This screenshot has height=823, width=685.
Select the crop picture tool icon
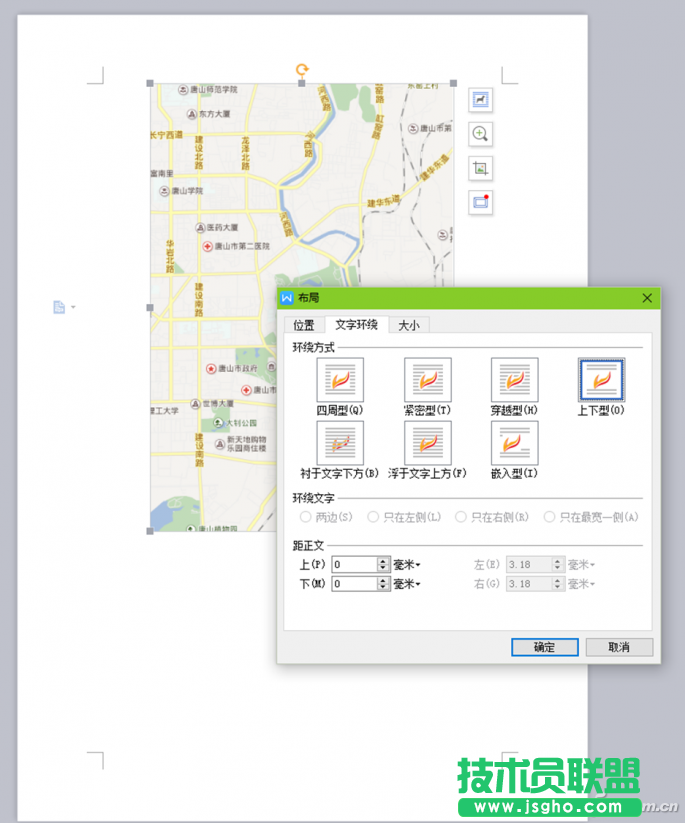[481, 168]
